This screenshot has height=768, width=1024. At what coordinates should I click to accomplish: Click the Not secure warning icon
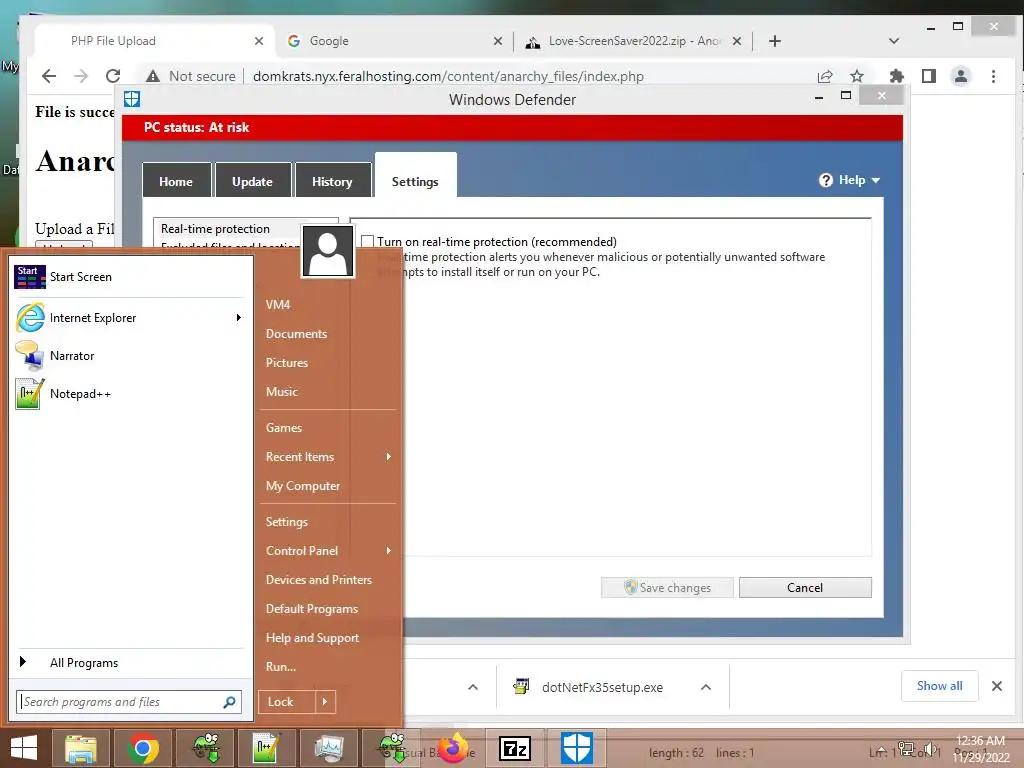(153, 76)
